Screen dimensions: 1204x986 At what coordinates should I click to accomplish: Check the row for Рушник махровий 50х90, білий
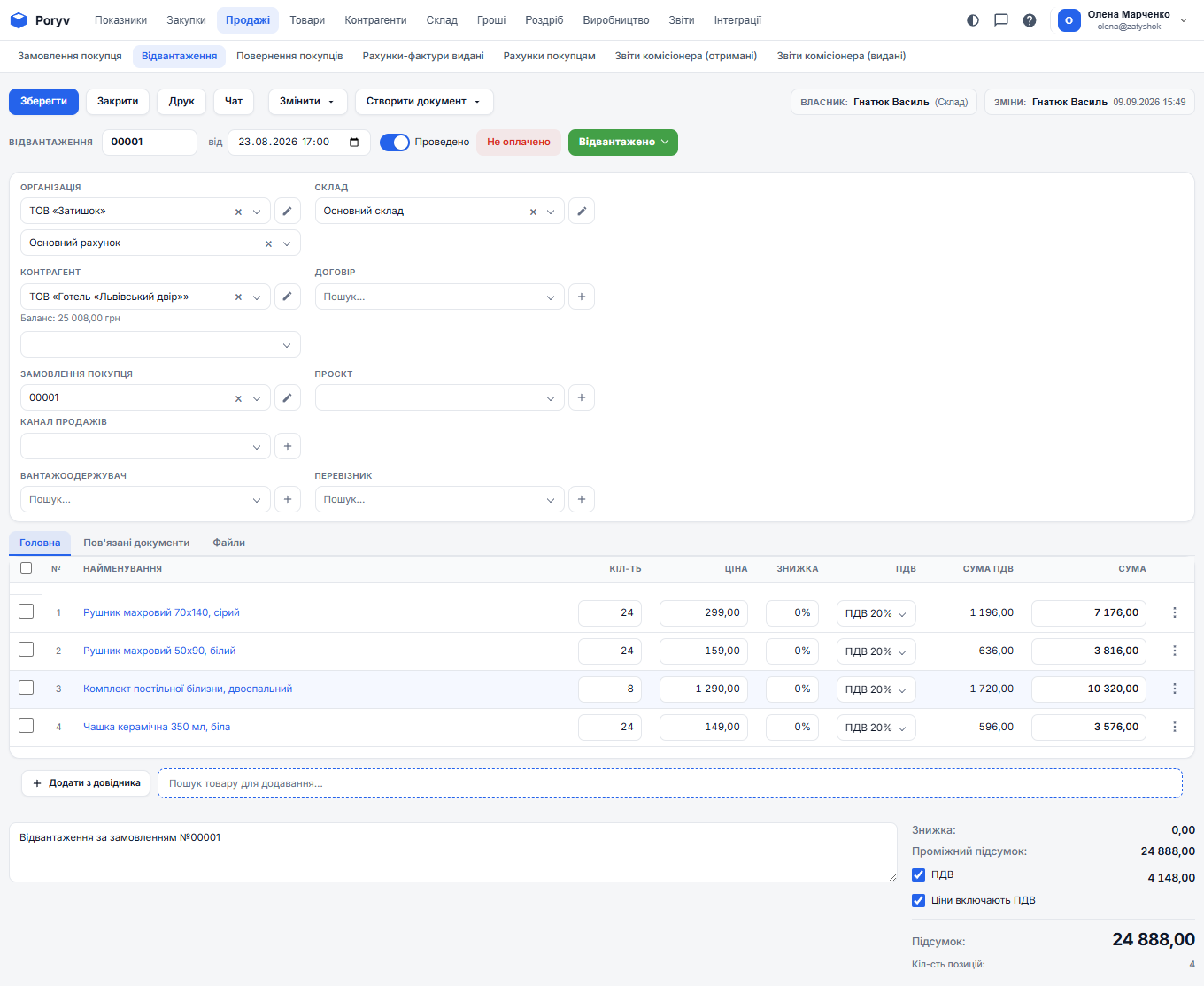tap(27, 650)
